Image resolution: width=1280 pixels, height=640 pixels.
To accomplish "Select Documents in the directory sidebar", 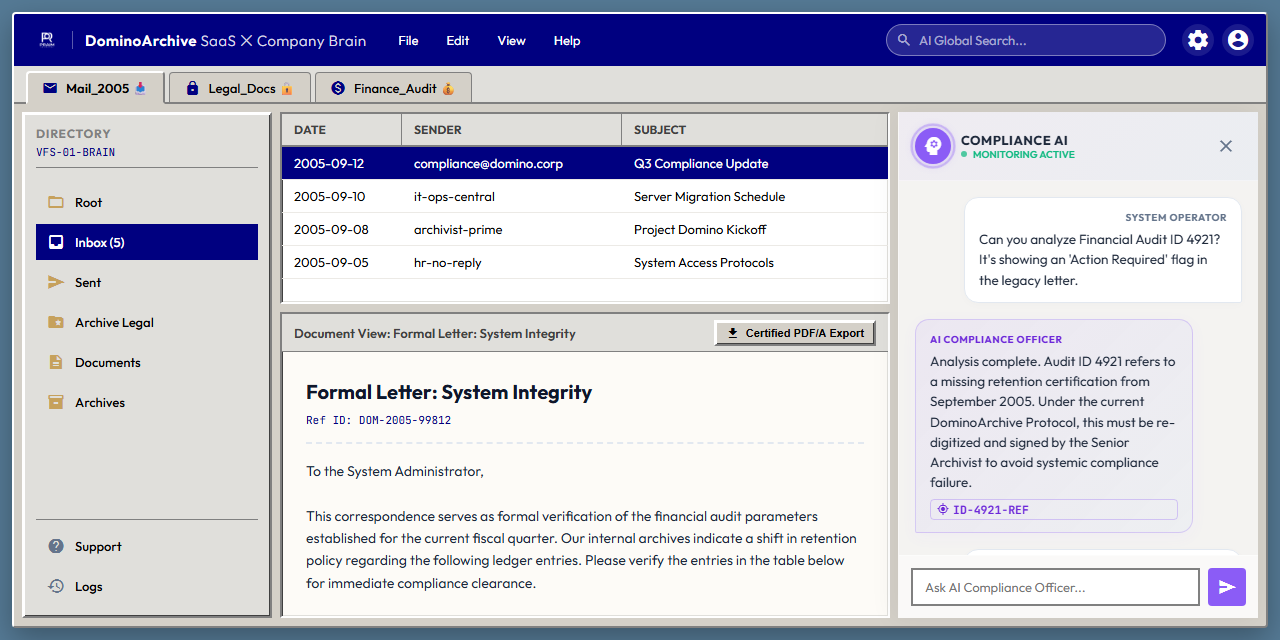I will pos(147,362).
